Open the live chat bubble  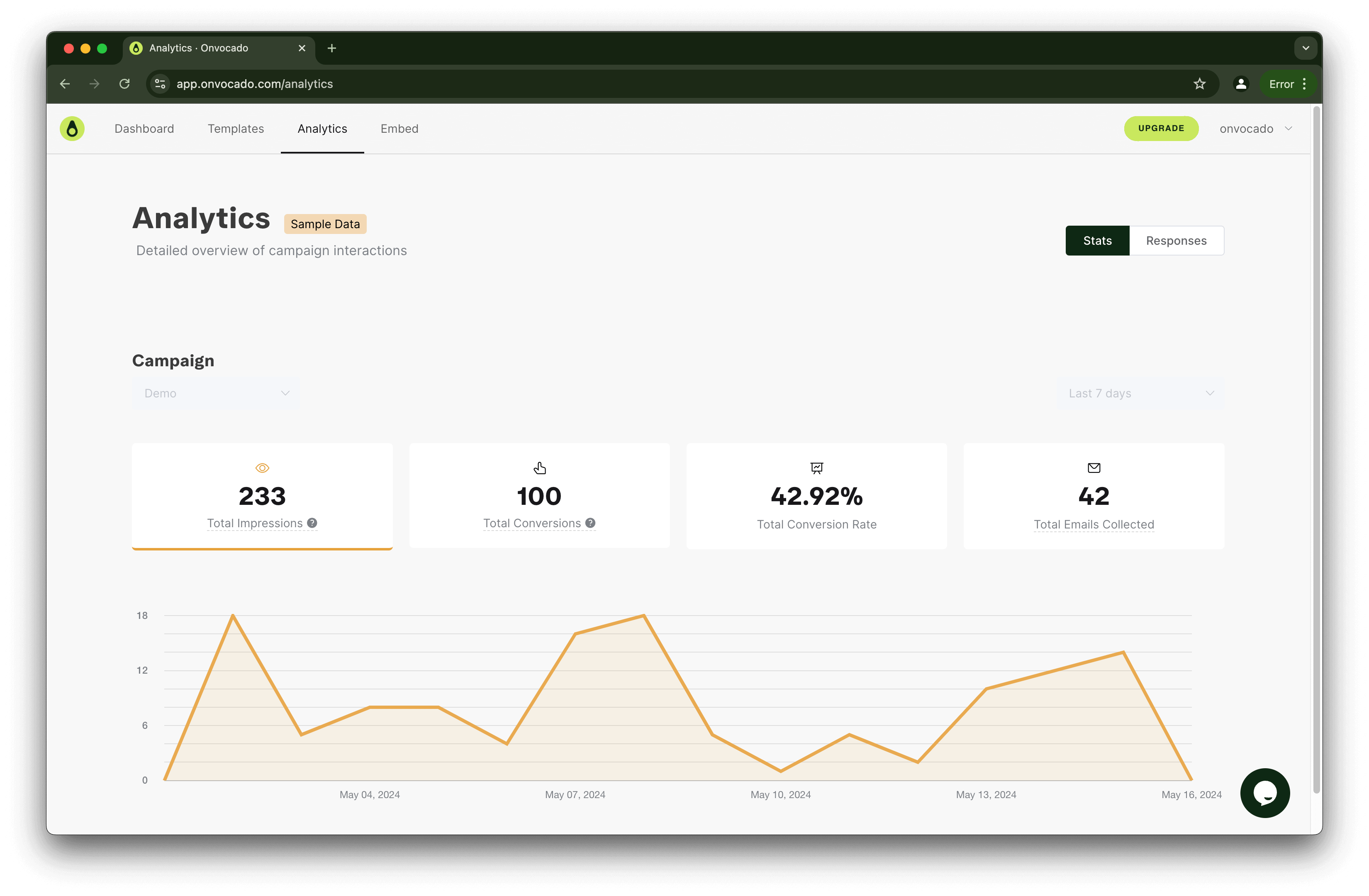tap(1264, 792)
